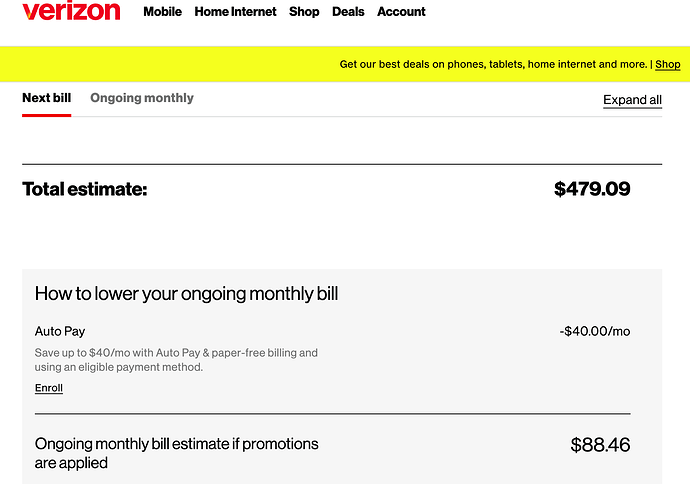Click the $479.09 total amount
The width and height of the screenshot is (690, 497).
pos(592,189)
